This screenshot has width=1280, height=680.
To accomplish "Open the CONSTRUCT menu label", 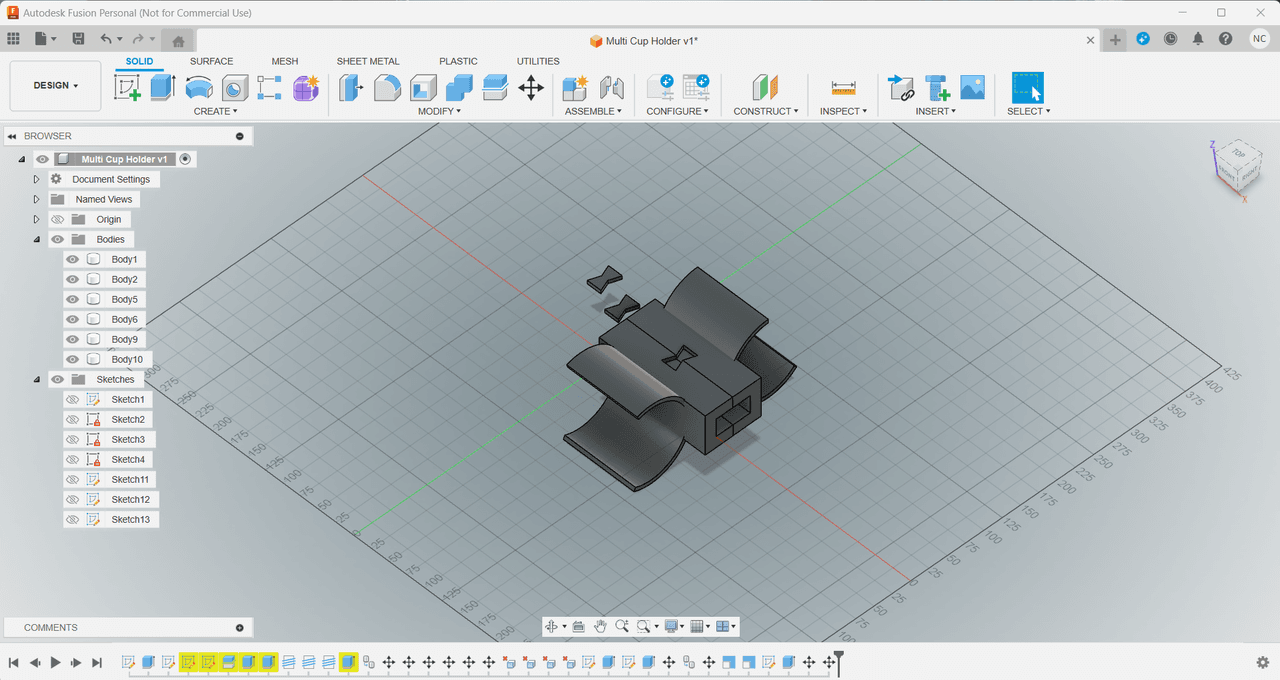I will click(766, 111).
